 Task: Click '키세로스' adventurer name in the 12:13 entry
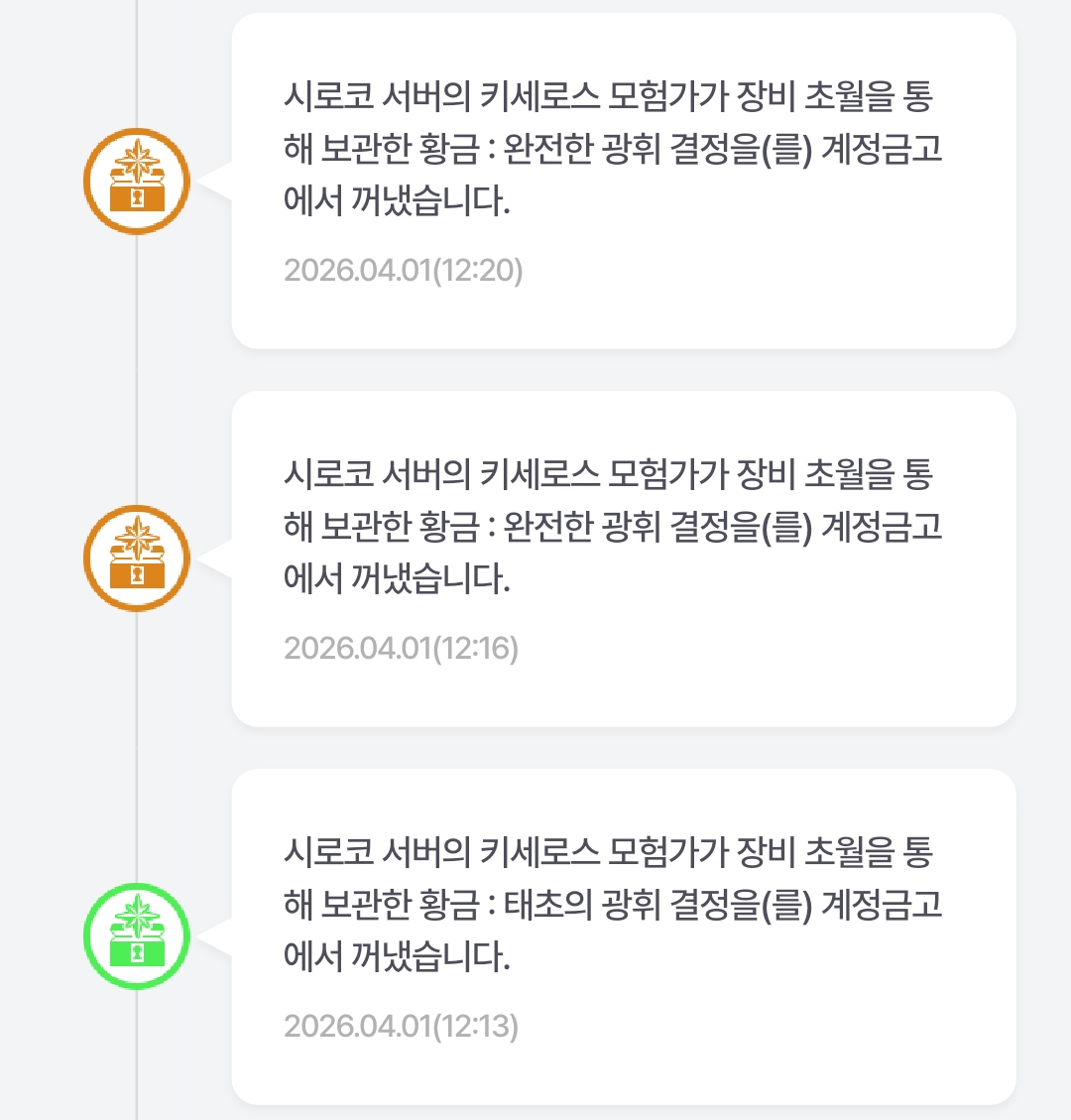[x=540, y=853]
